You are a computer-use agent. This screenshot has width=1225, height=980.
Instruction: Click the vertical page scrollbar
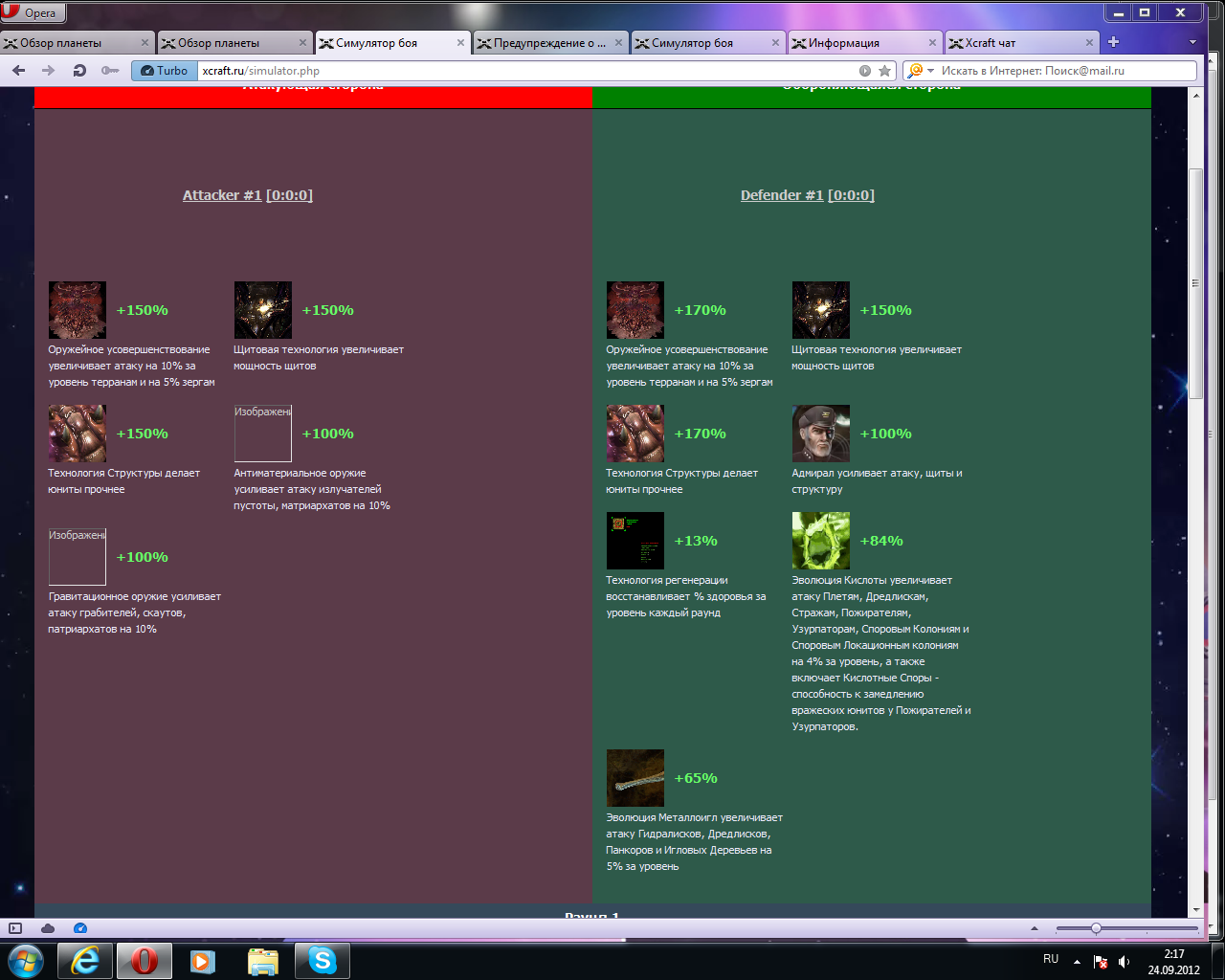[1195, 283]
